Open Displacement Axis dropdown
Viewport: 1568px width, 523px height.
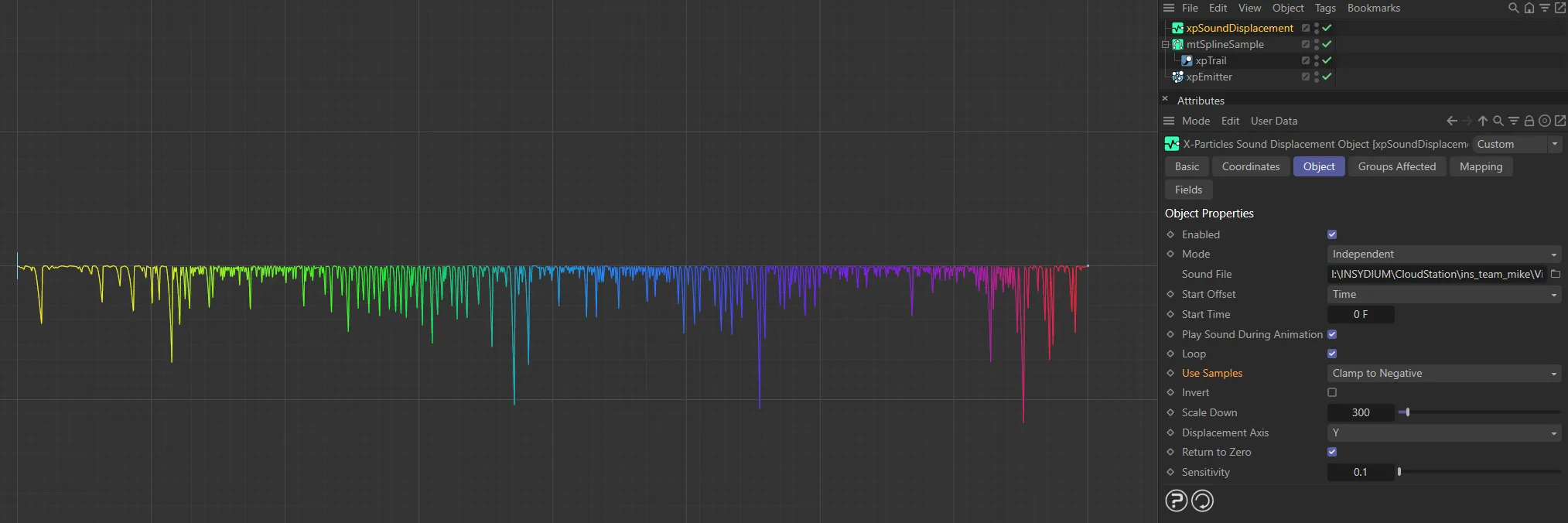[x=1444, y=432]
